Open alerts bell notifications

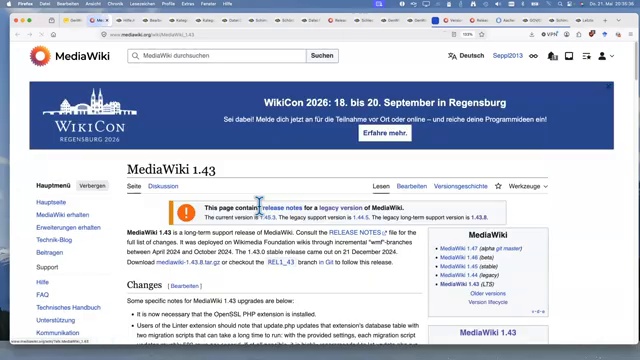click(x=552, y=56)
